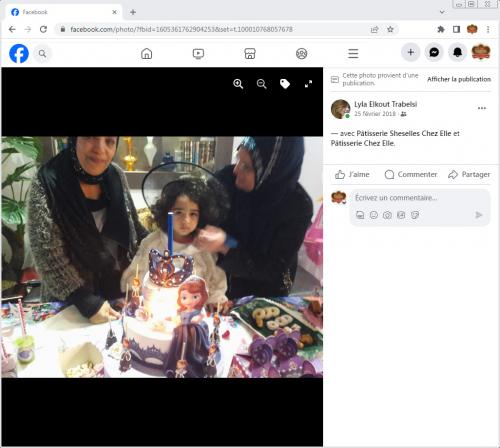The image size is (500, 448).
Task: Open a new browser tab
Action: tap(133, 12)
